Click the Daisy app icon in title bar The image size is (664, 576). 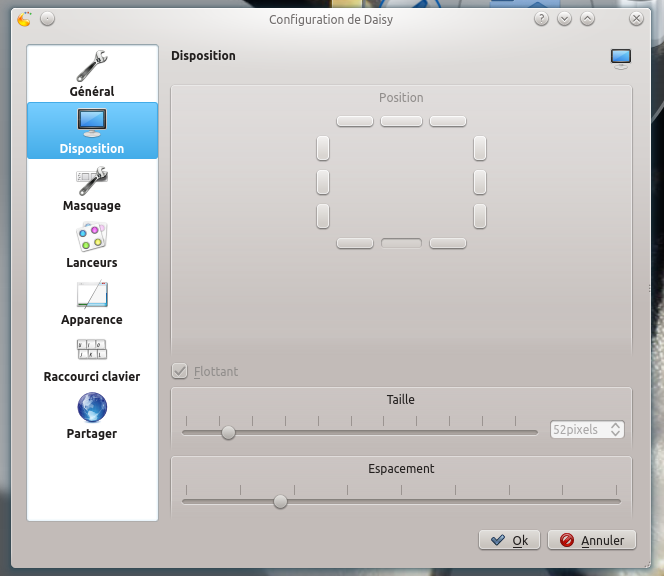click(x=25, y=19)
